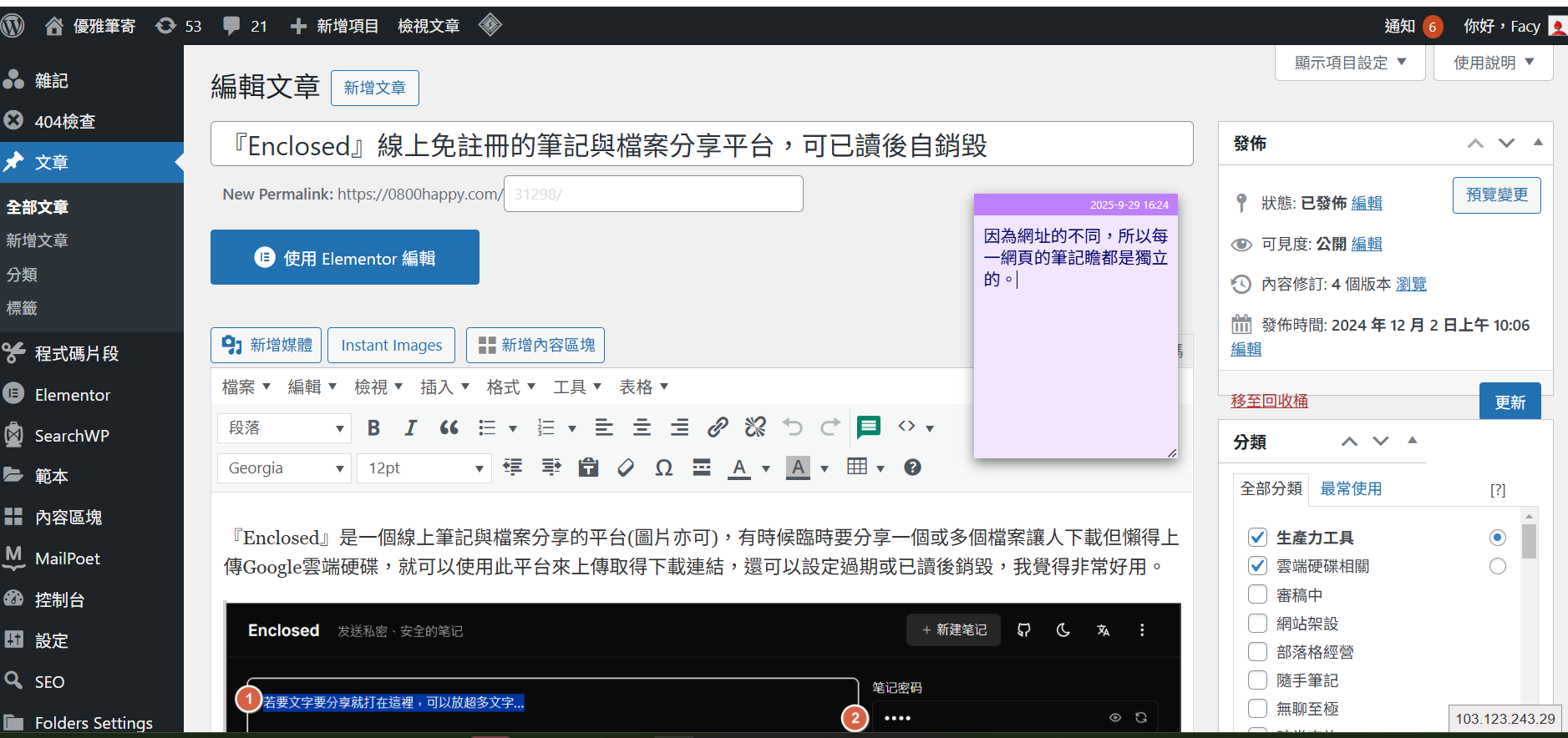Expand the 顯示項目設定 screen options
The width and height of the screenshot is (1568, 738).
(x=1350, y=63)
